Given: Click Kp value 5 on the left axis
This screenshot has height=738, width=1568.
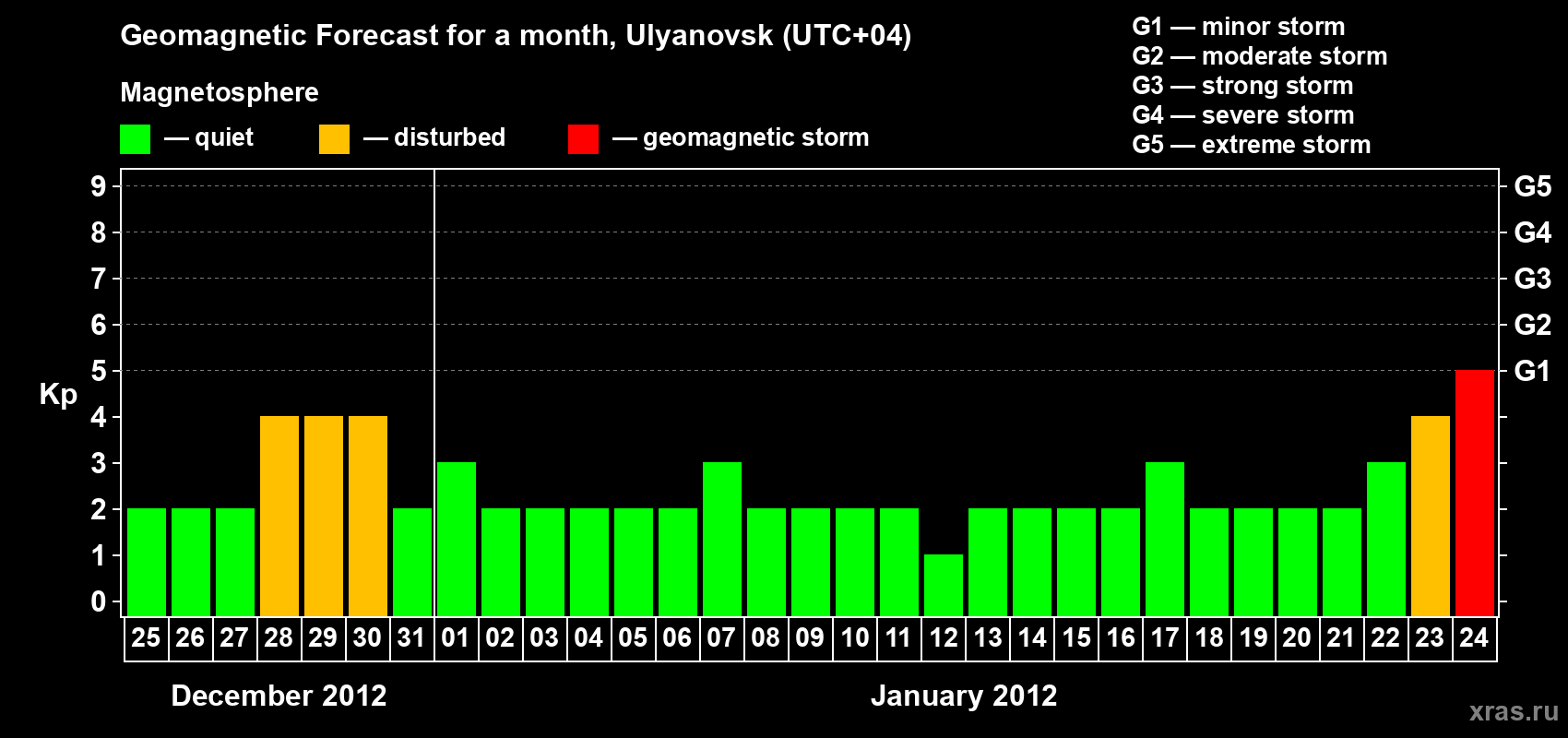Looking at the screenshot, I should coord(99,371).
